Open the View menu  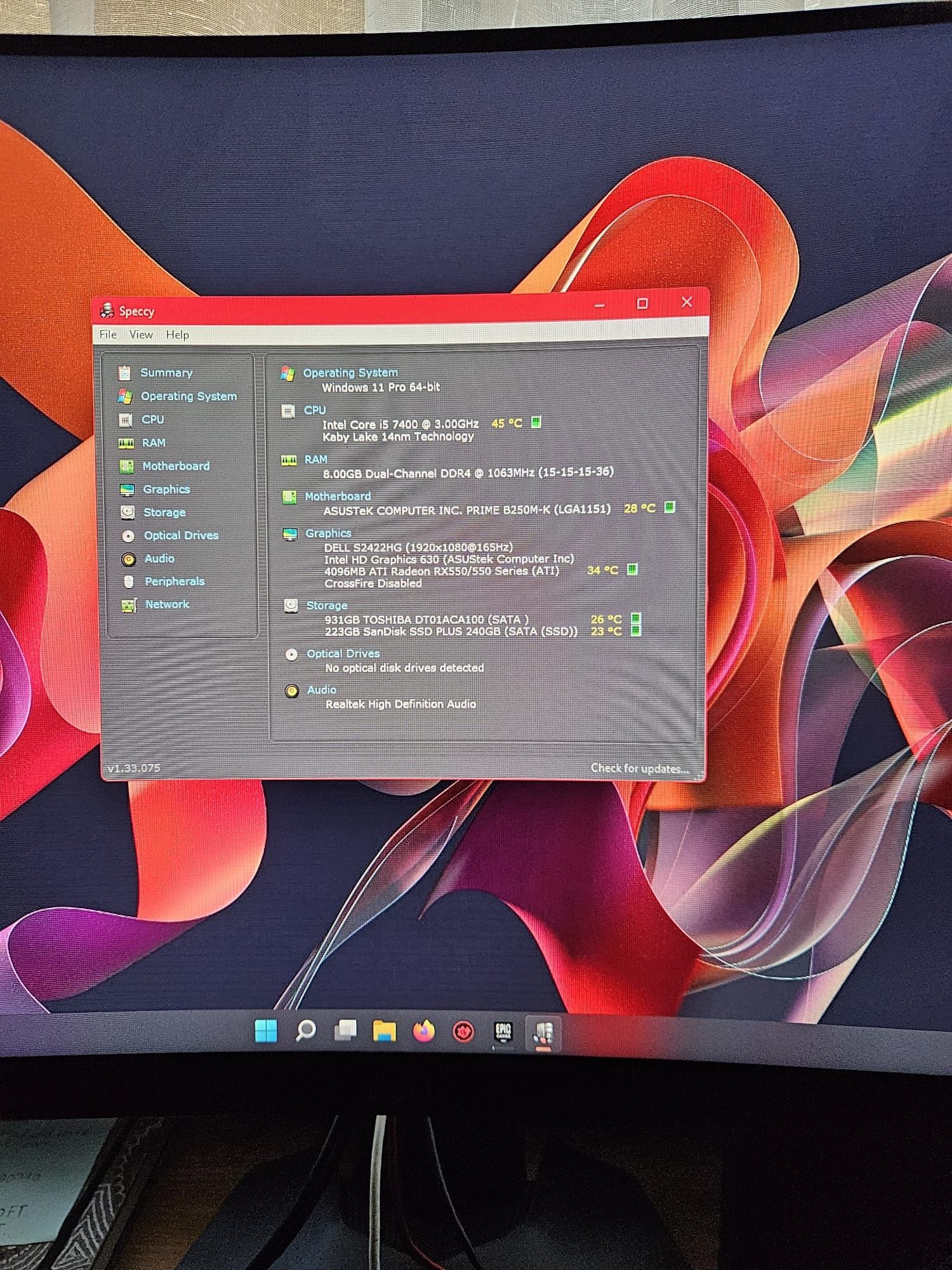coord(141,335)
